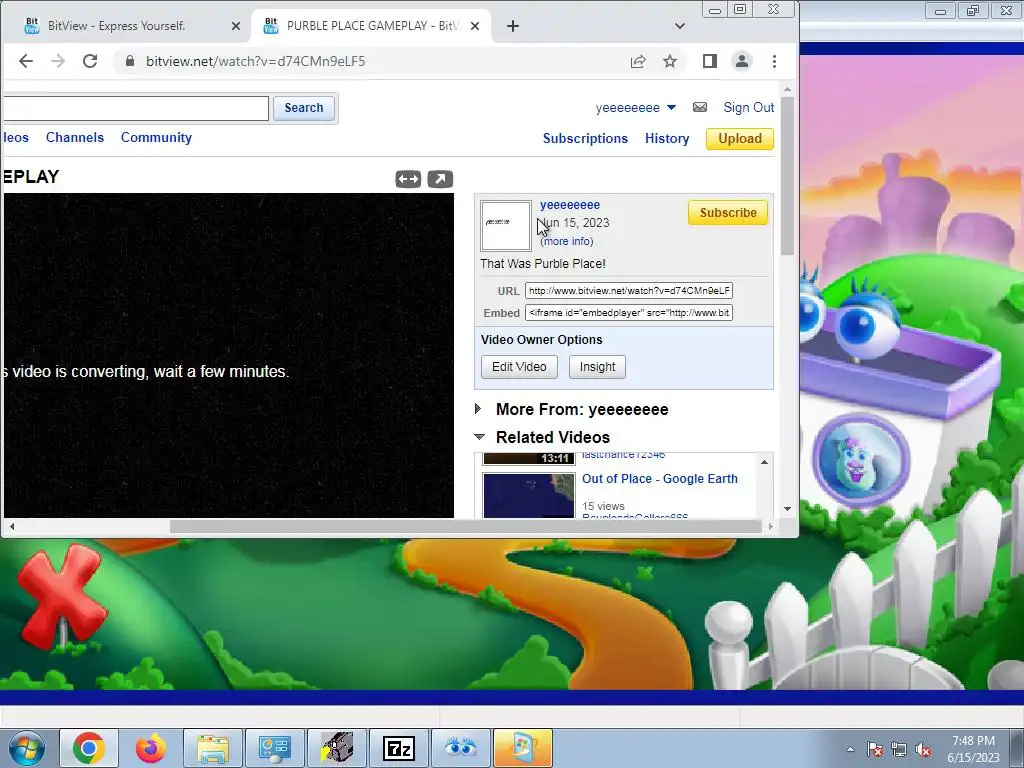This screenshot has width=1024, height=768.
Task: Click the yellow Upload button
Action: click(740, 138)
